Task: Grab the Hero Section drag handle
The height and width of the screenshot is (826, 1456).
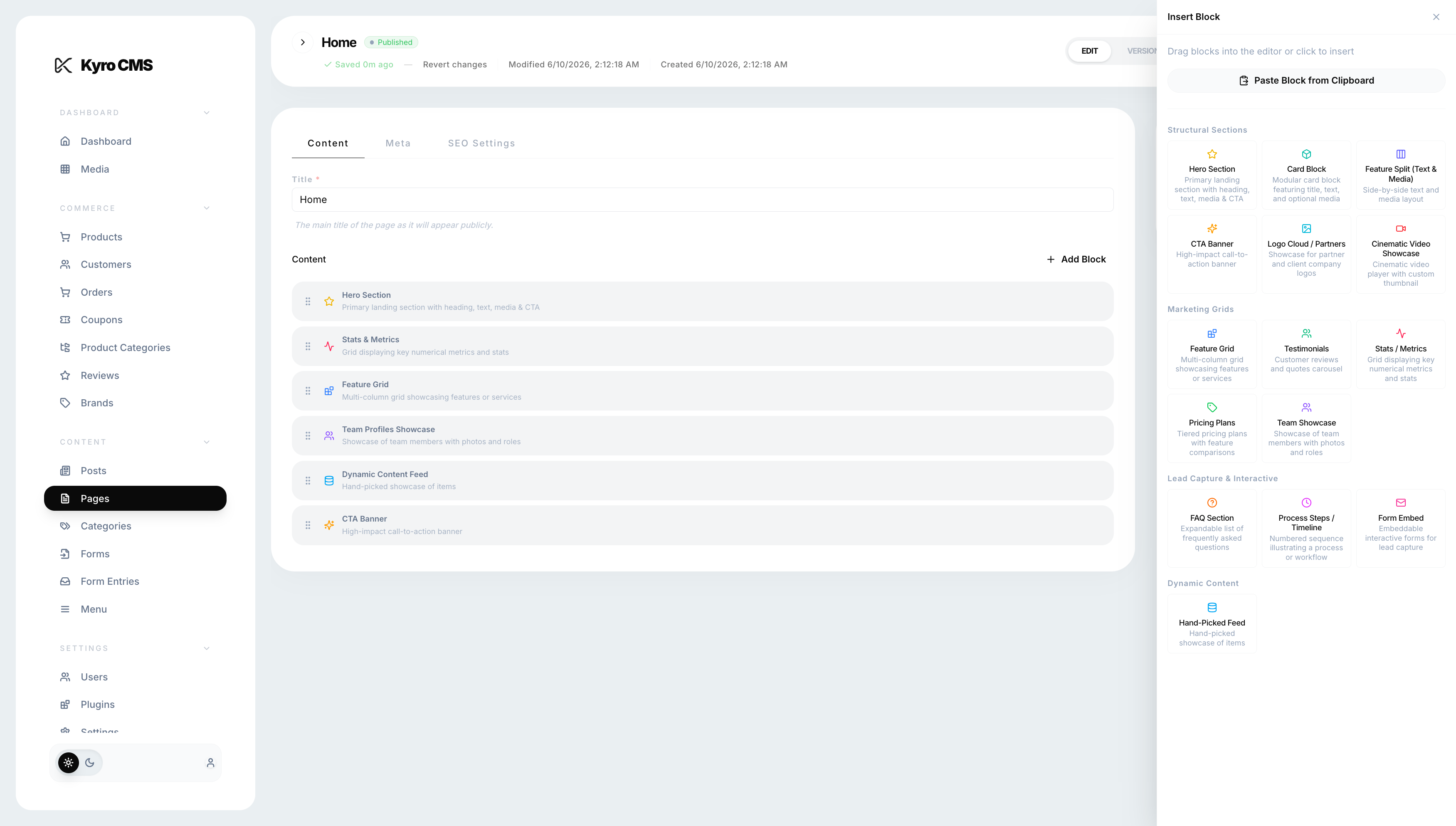Action: (308, 301)
